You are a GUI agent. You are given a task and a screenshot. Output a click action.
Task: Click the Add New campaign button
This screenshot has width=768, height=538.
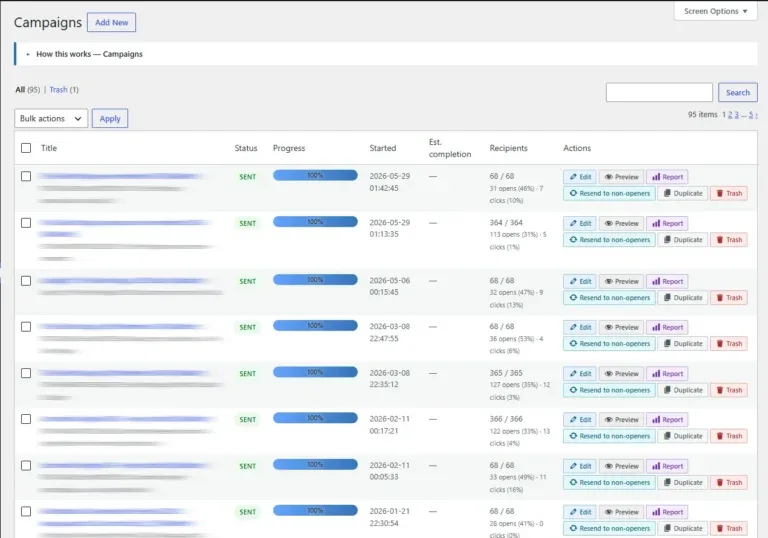pyautogui.click(x=111, y=23)
